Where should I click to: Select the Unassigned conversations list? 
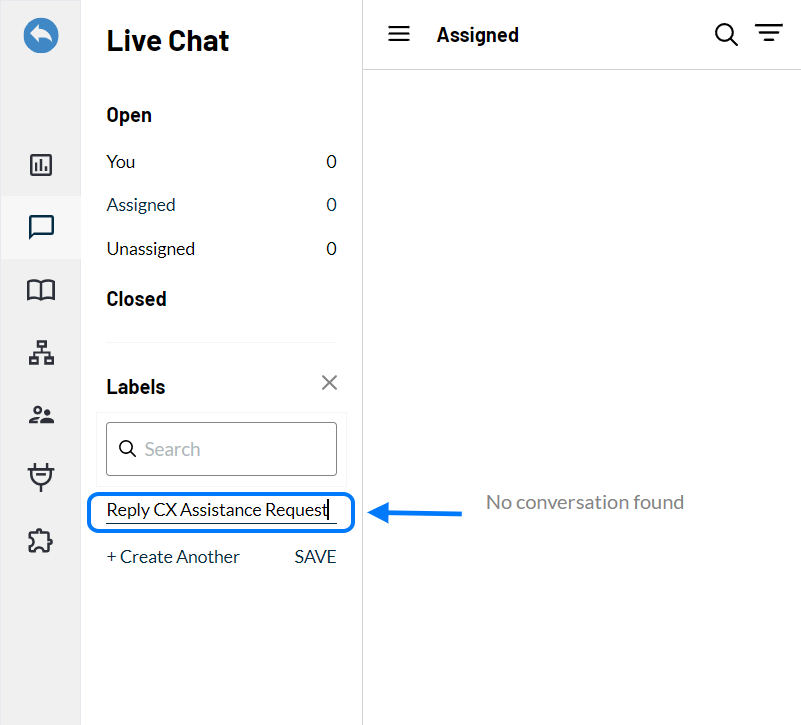(x=221, y=249)
